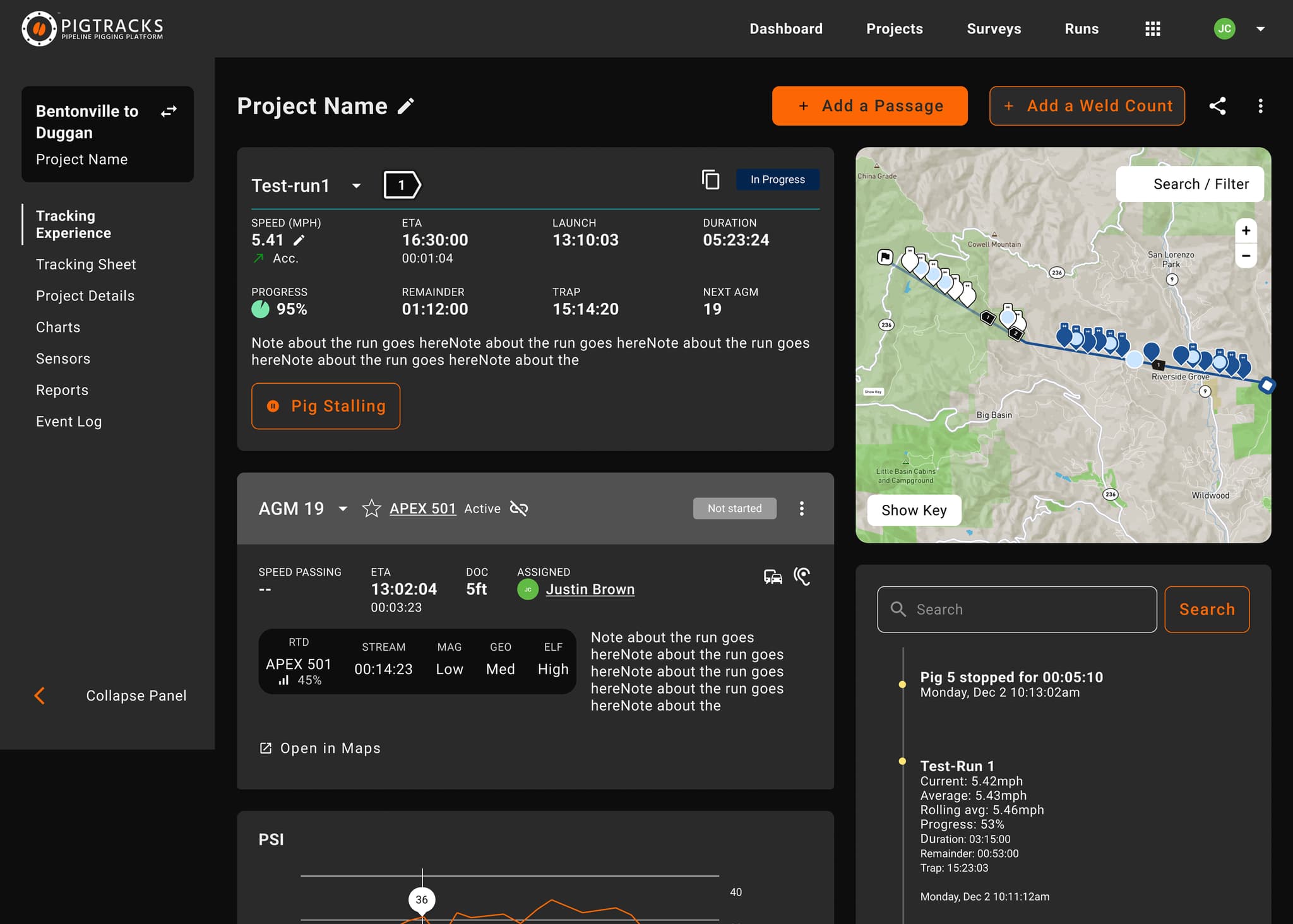
Task: Click the Not started status chip on AGM 19
Action: [734, 508]
